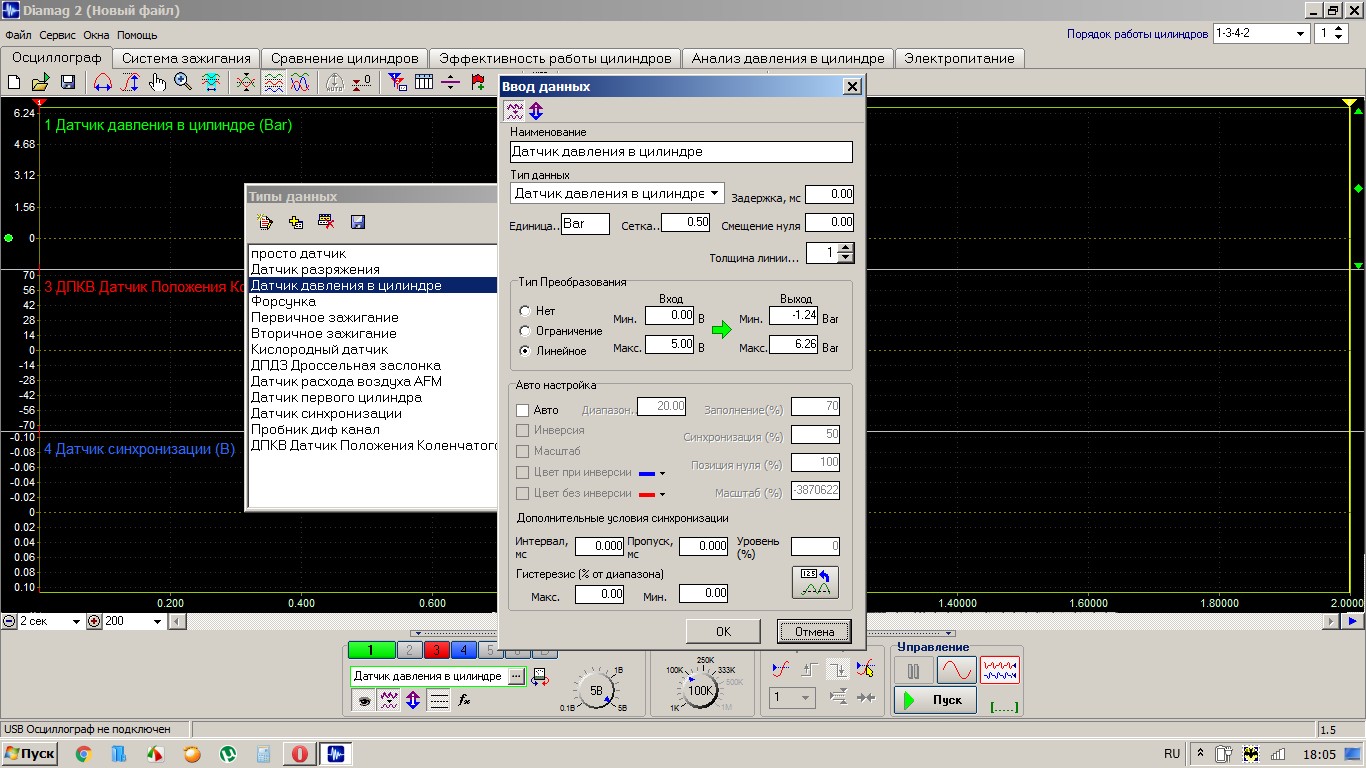Select the magnifier zoom tool
The height and width of the screenshot is (768, 1366).
pyautogui.click(x=183, y=82)
